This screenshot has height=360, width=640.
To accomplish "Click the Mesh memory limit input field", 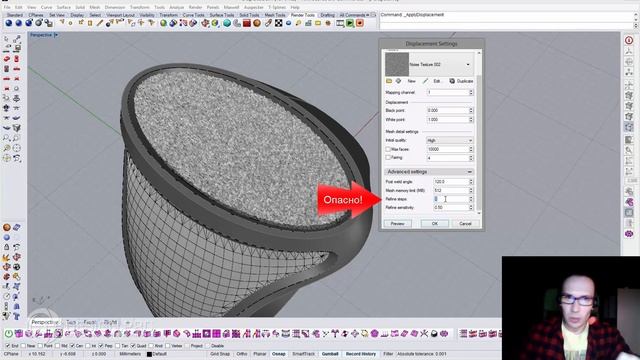I will [x=450, y=191].
